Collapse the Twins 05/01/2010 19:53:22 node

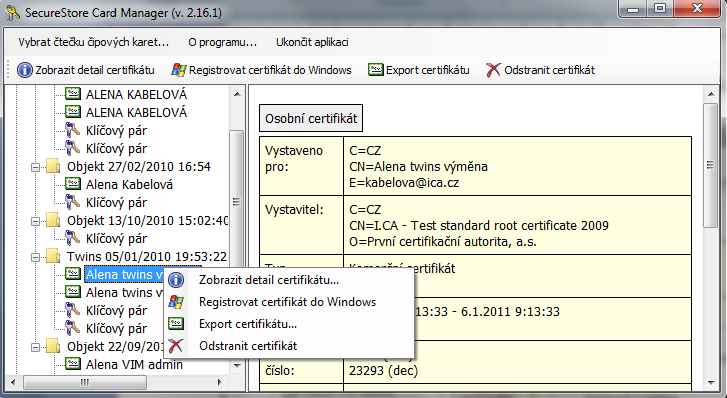[x=35, y=257]
